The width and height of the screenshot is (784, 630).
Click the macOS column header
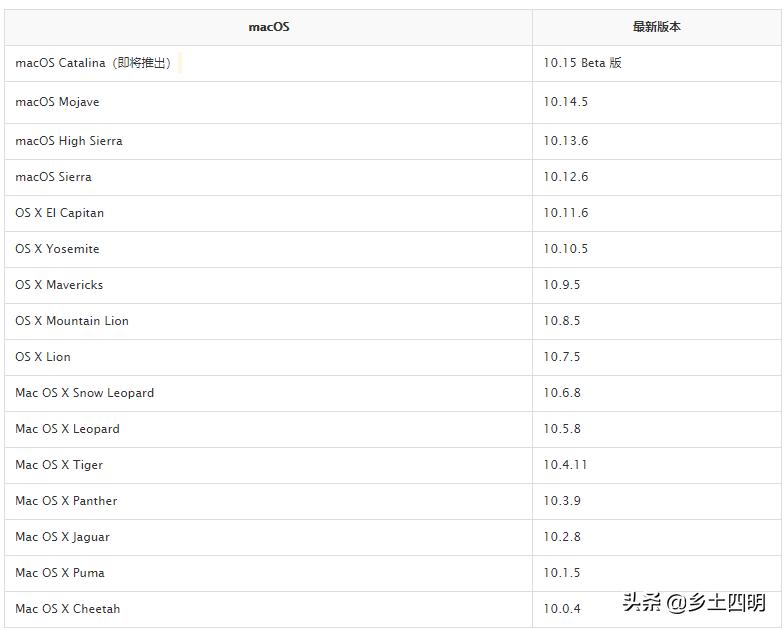pyautogui.click(x=269, y=27)
